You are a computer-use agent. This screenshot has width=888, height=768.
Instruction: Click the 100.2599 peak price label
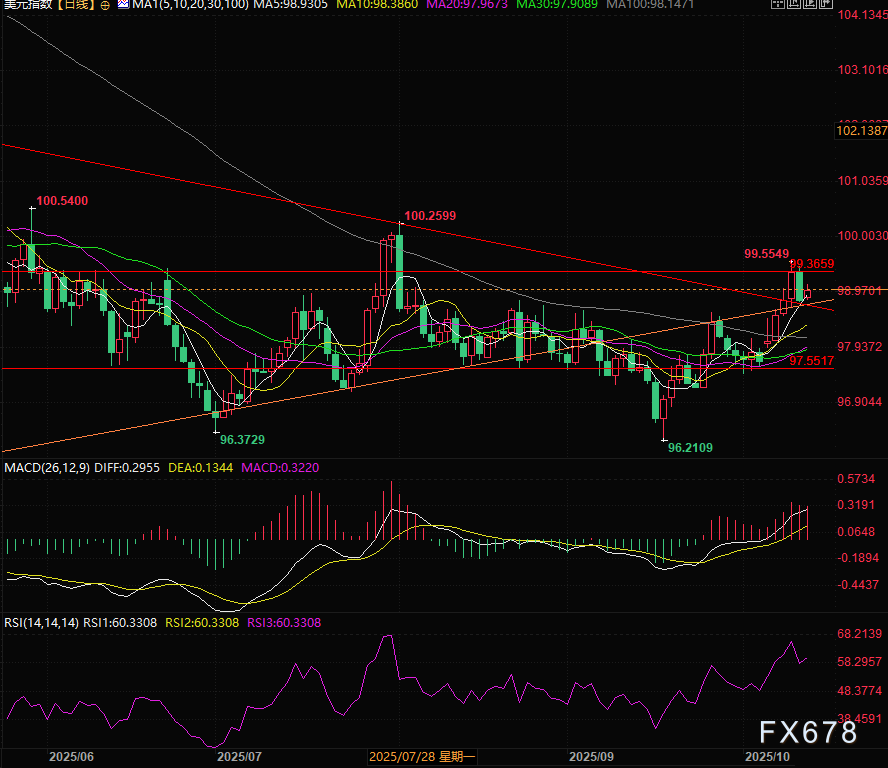(429, 215)
